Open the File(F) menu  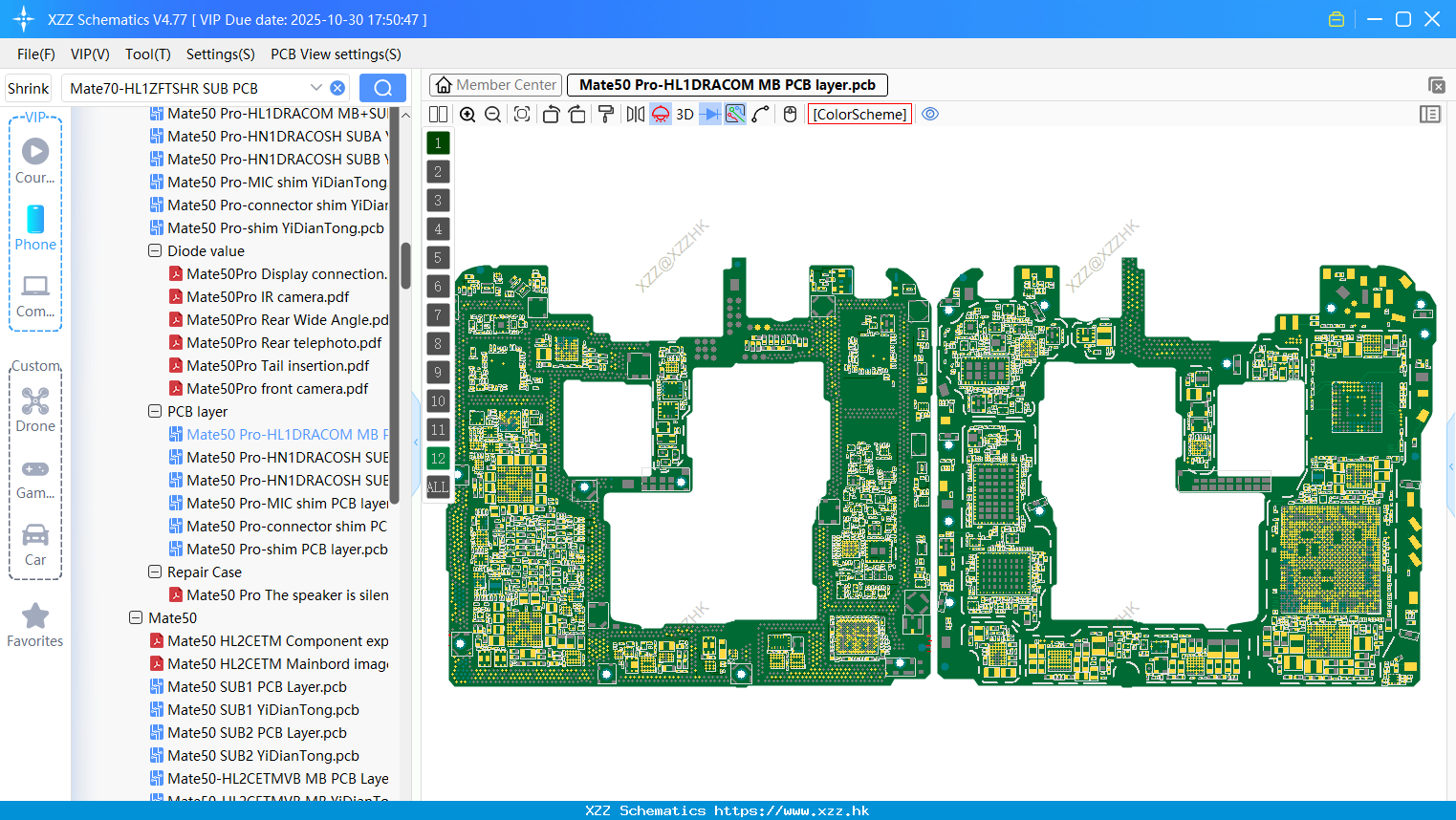(x=36, y=54)
